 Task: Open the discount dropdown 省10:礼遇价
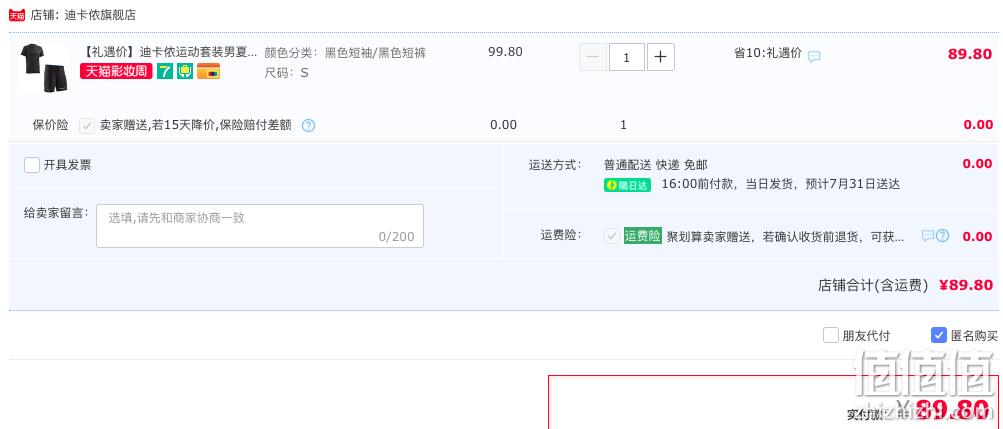click(x=768, y=53)
